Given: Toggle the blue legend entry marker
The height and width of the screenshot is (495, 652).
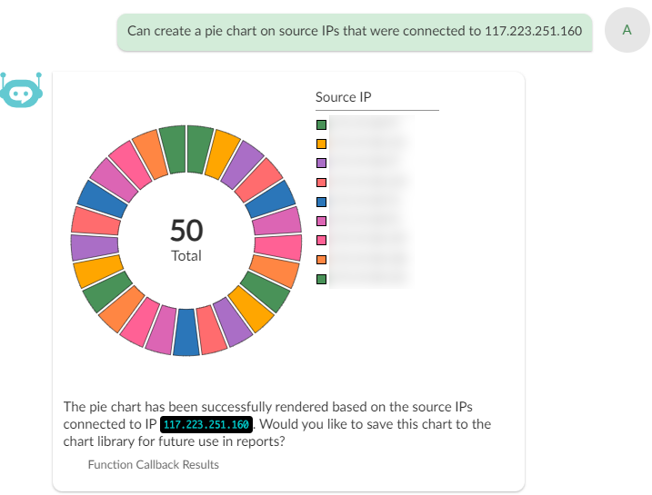Looking at the screenshot, I should 321,202.
